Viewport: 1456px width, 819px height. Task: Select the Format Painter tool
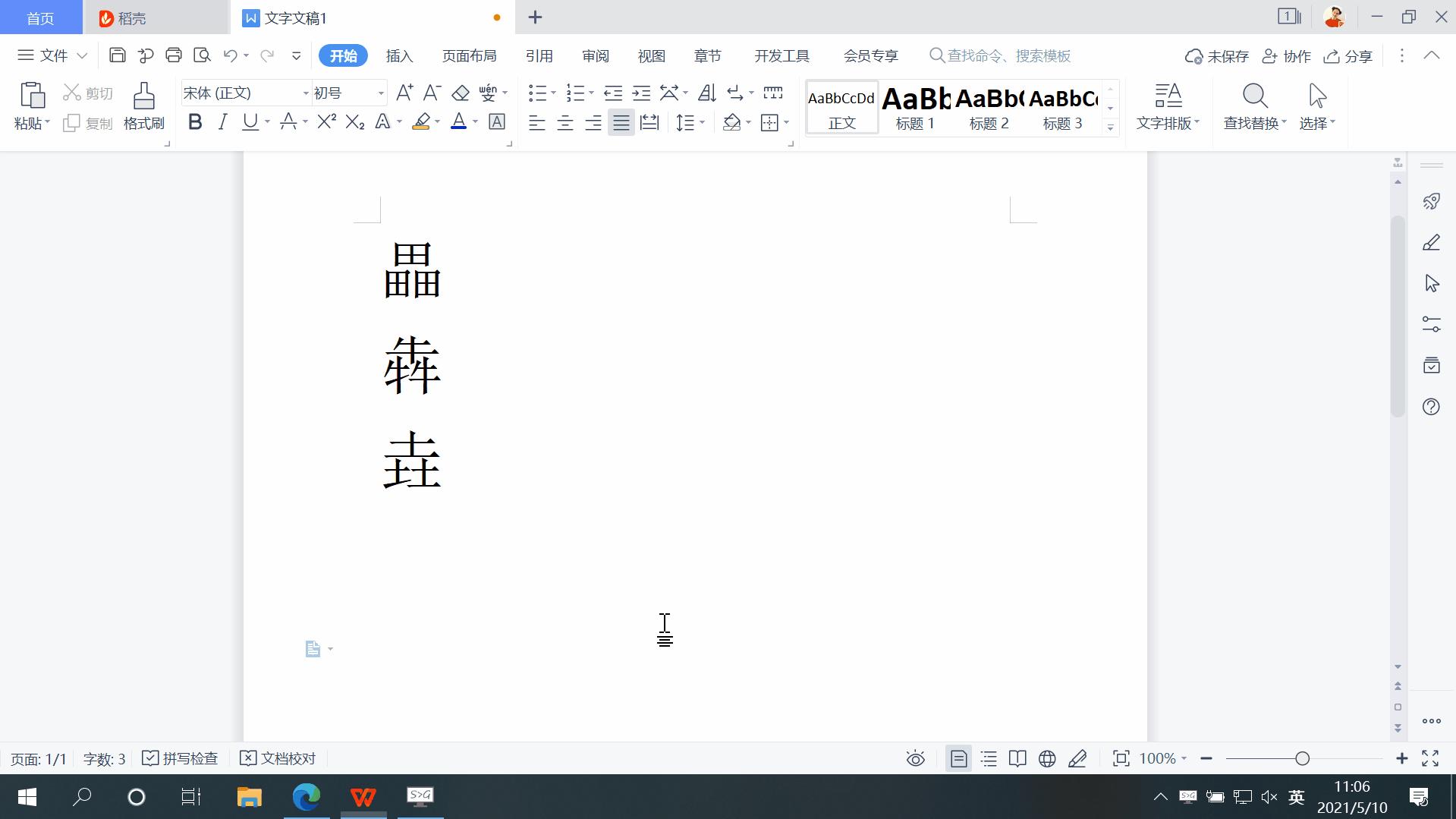[143, 106]
